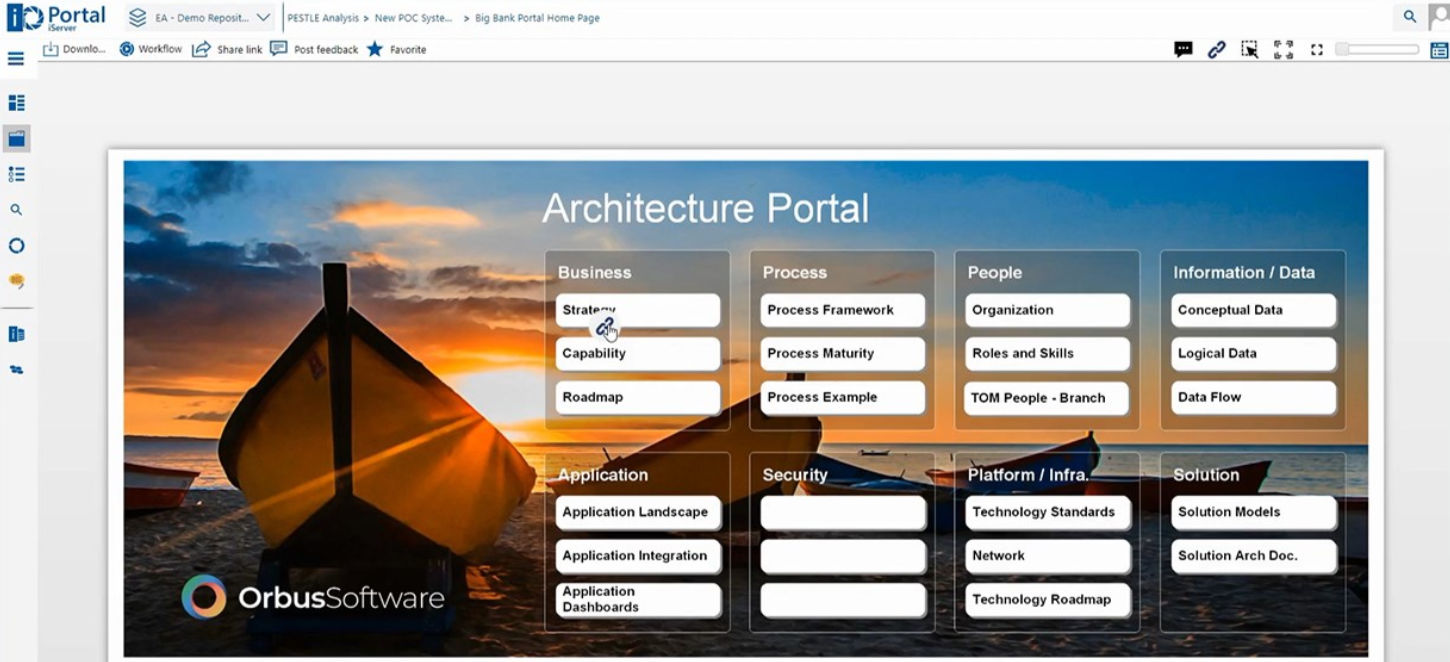Click the comments speech bubble toolbar icon
The image size is (1450, 662).
(1183, 49)
